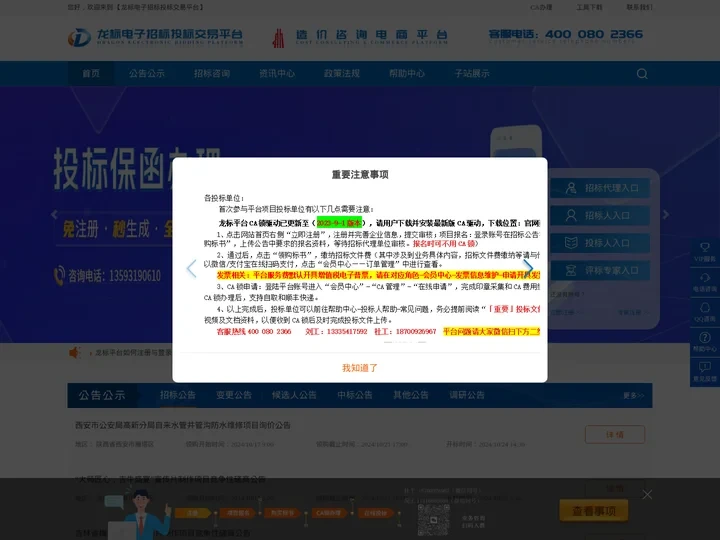Enter through the 投标人入口 button

pos(600,243)
